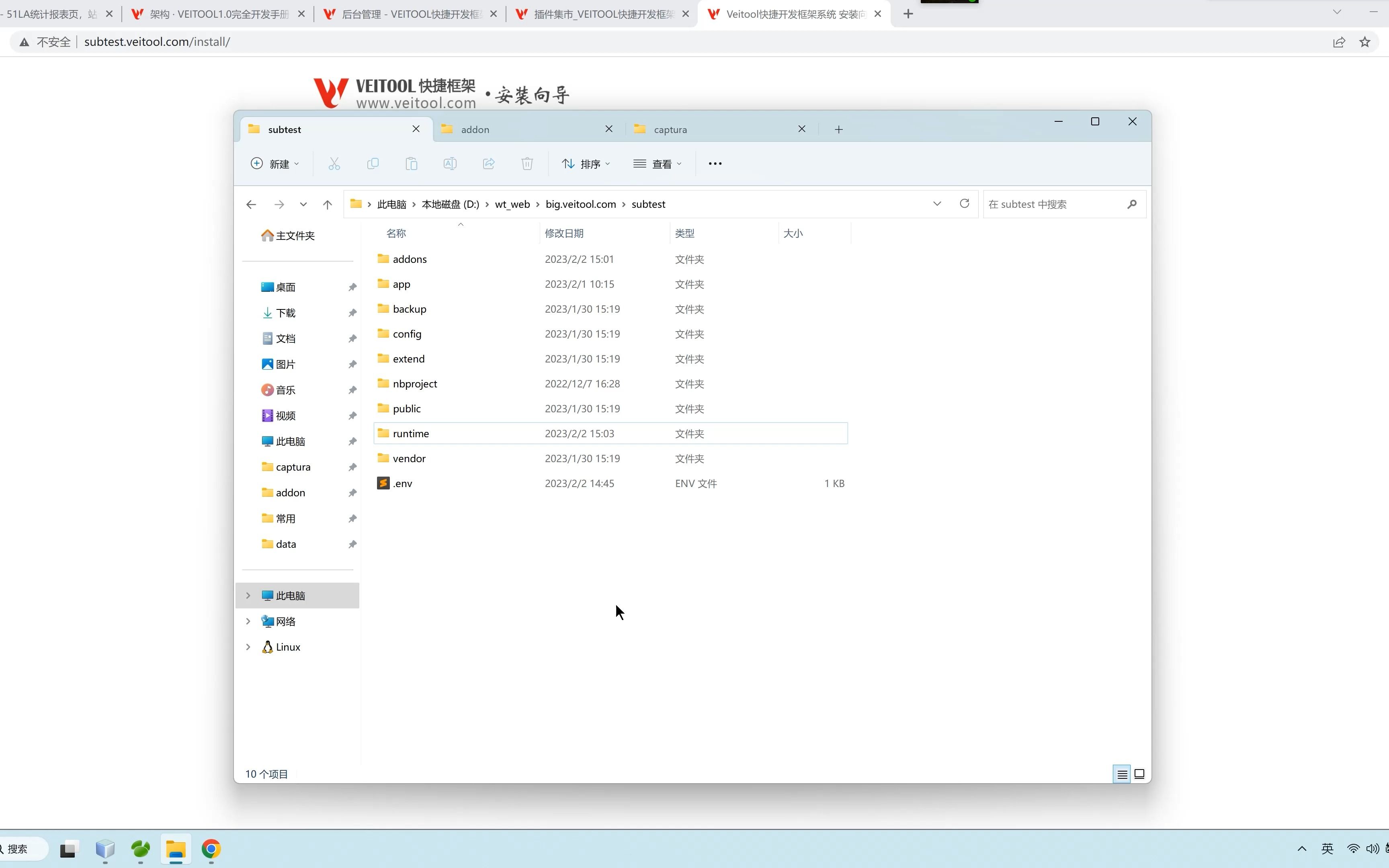Click the Rename icon in Explorer toolbar
The width and height of the screenshot is (1389, 868).
click(x=450, y=164)
